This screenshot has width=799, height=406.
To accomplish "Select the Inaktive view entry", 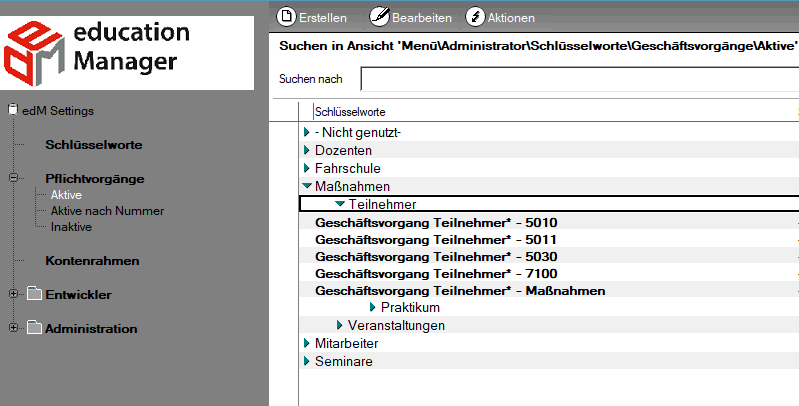I will pyautogui.click(x=71, y=227).
